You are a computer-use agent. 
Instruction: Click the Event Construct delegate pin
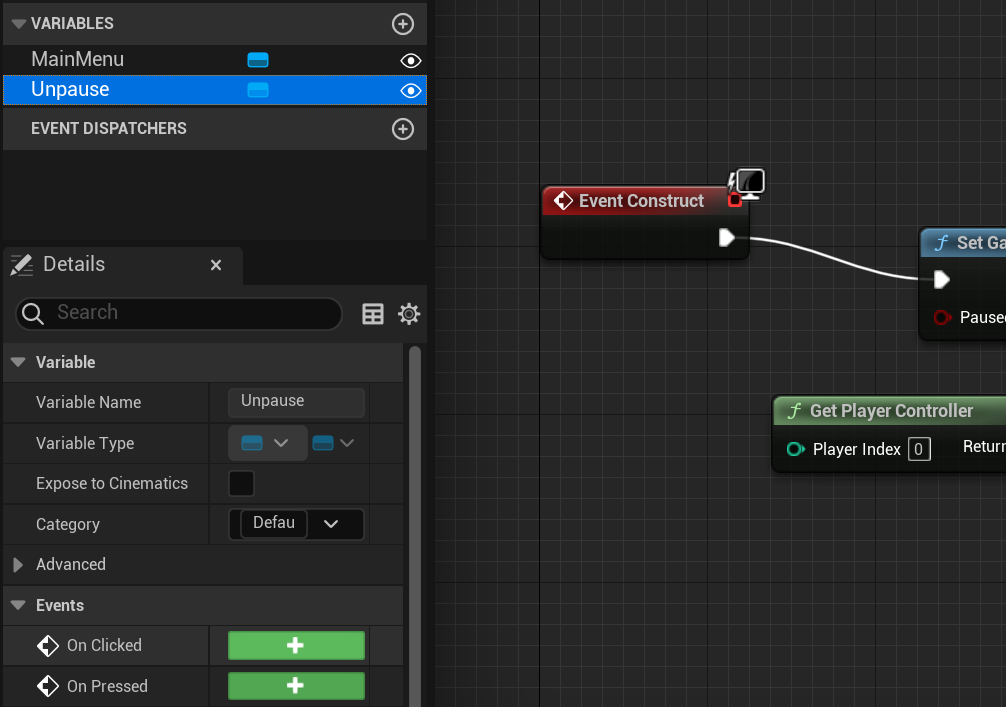point(735,200)
